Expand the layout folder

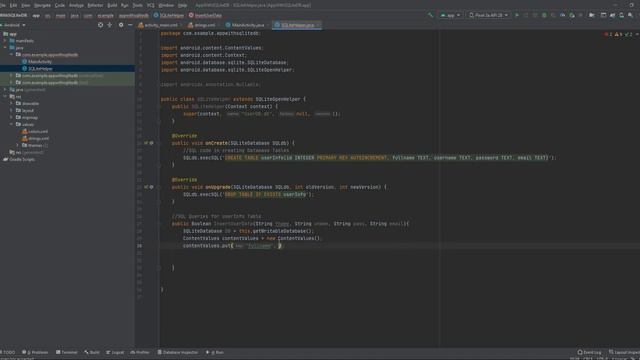(11, 111)
